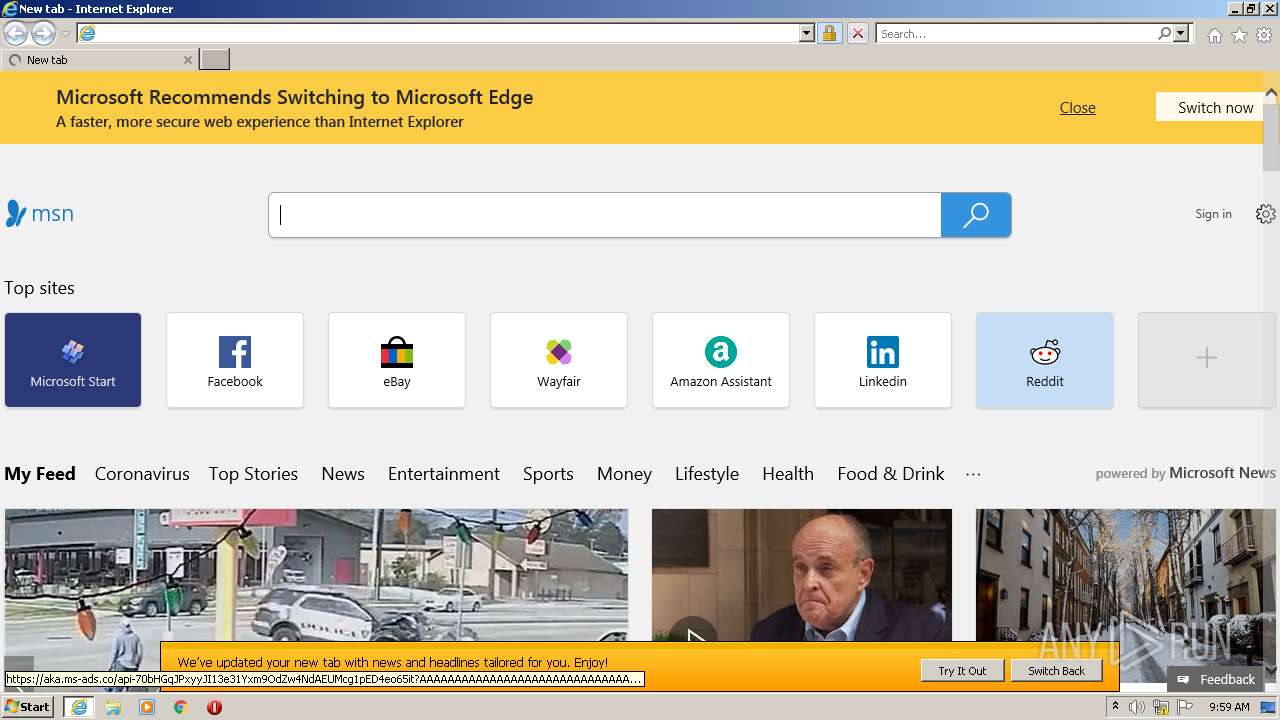
Task: Switch to the Lifestyle tab
Action: click(707, 474)
